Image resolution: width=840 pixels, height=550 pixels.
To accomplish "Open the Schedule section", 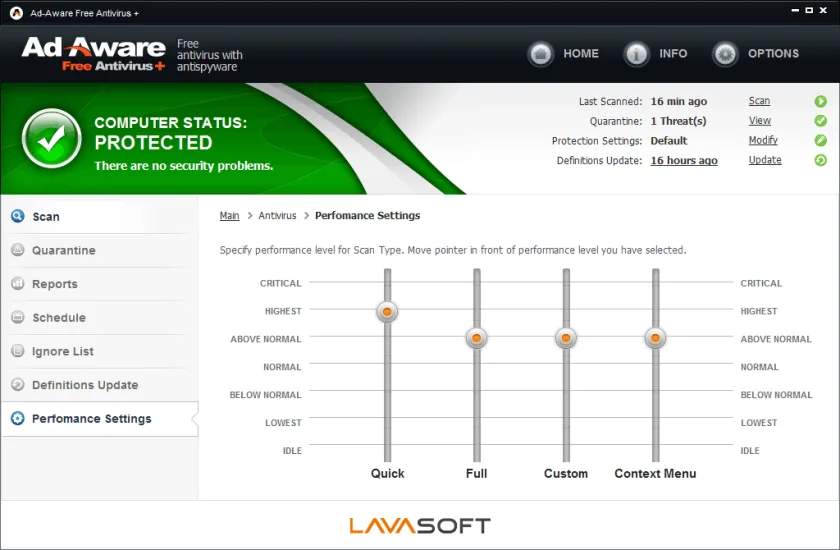I will coord(100,318).
